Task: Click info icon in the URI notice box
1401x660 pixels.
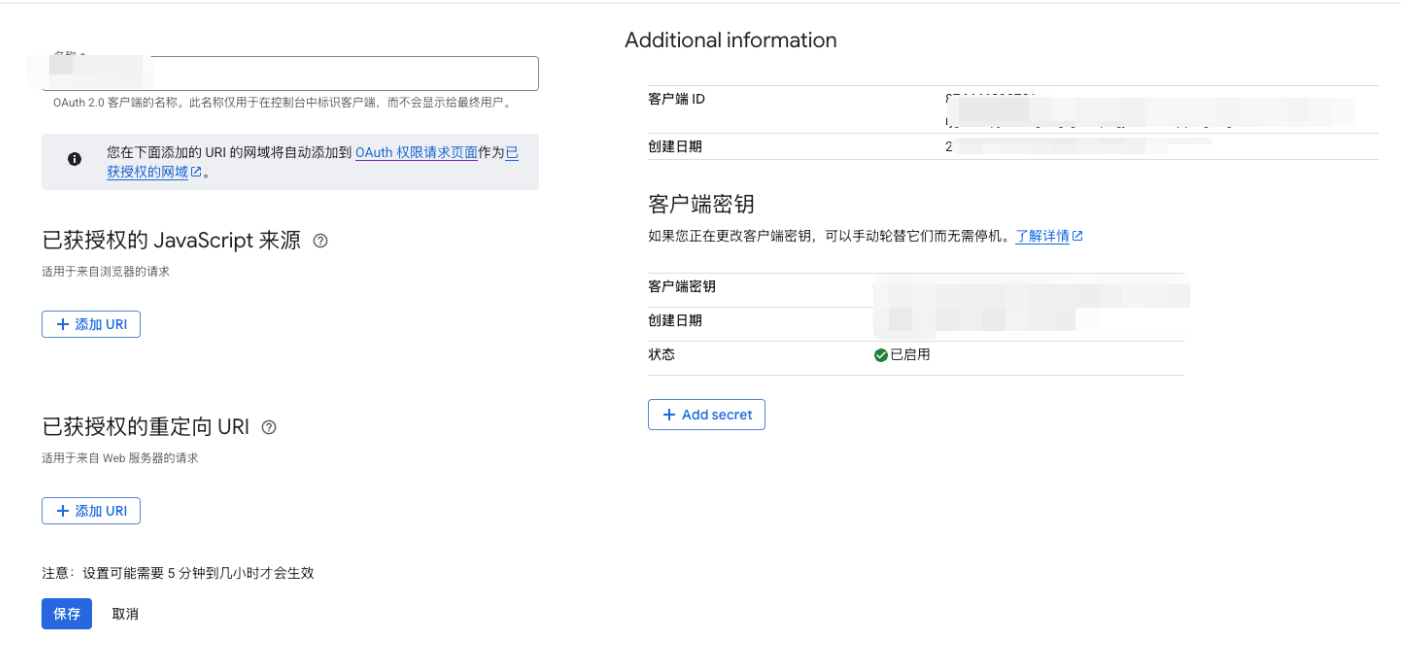Action: [74, 159]
